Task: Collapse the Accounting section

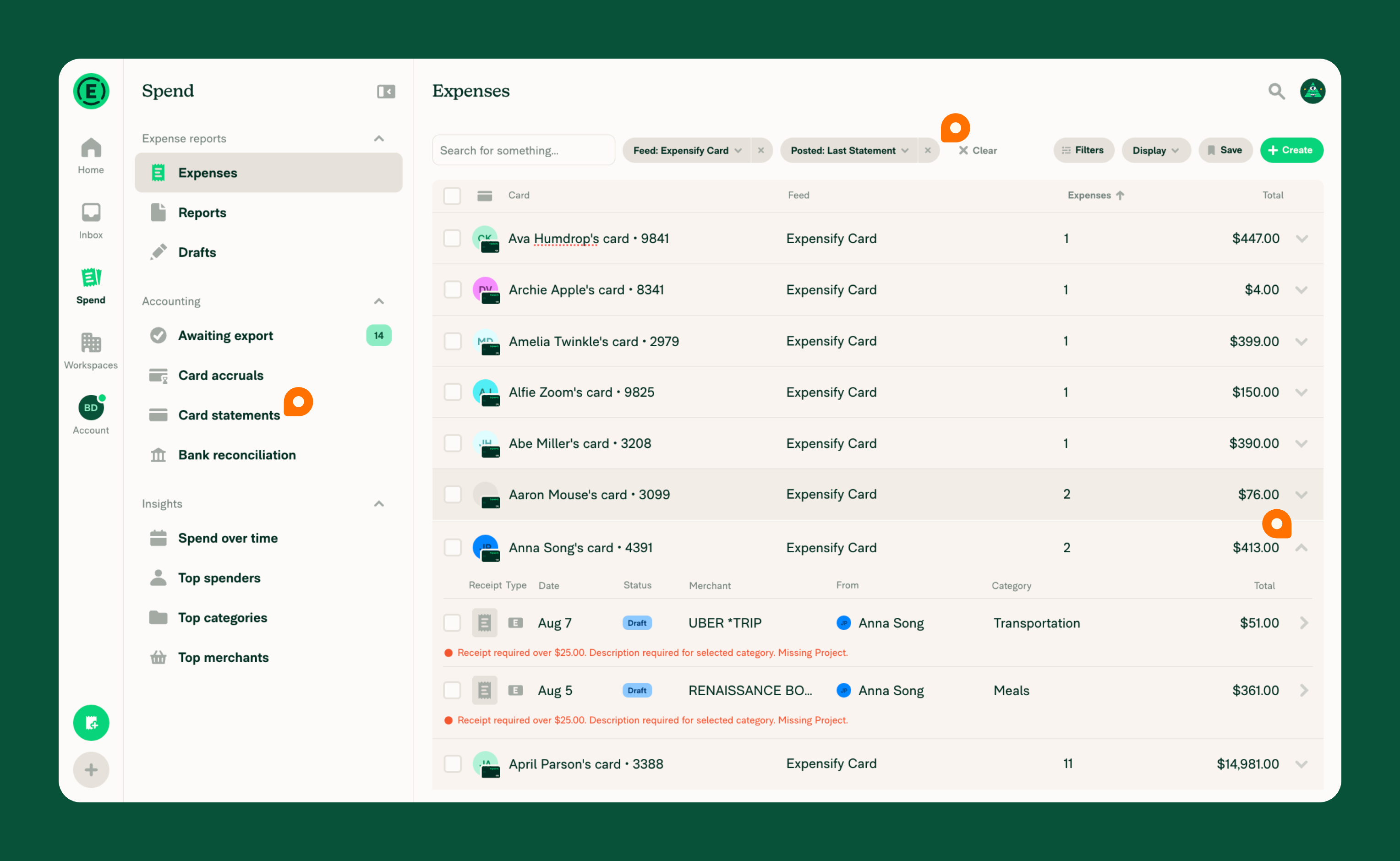Action: point(379,301)
